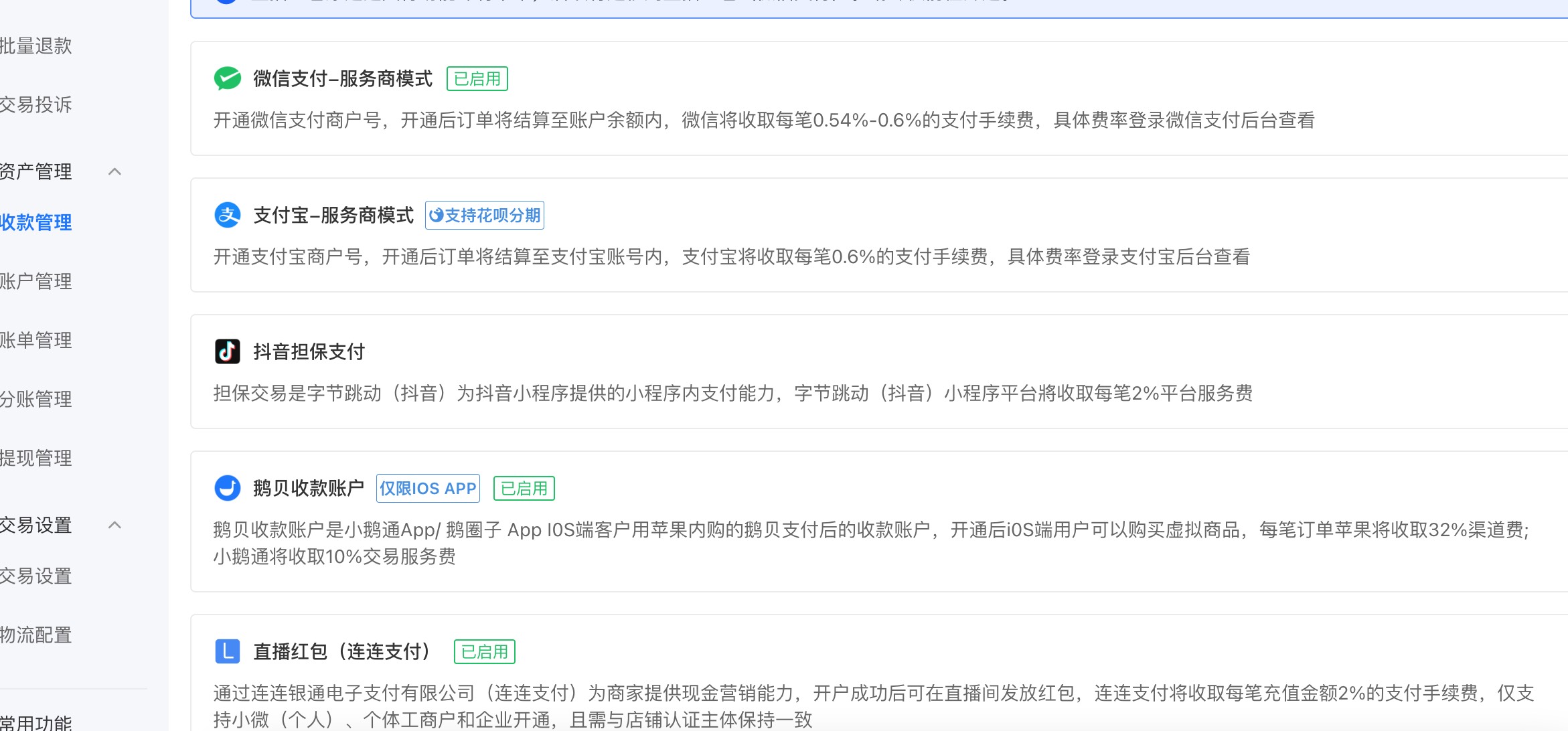
Task: Click the 资产管理 section header
Action: [x=36, y=171]
